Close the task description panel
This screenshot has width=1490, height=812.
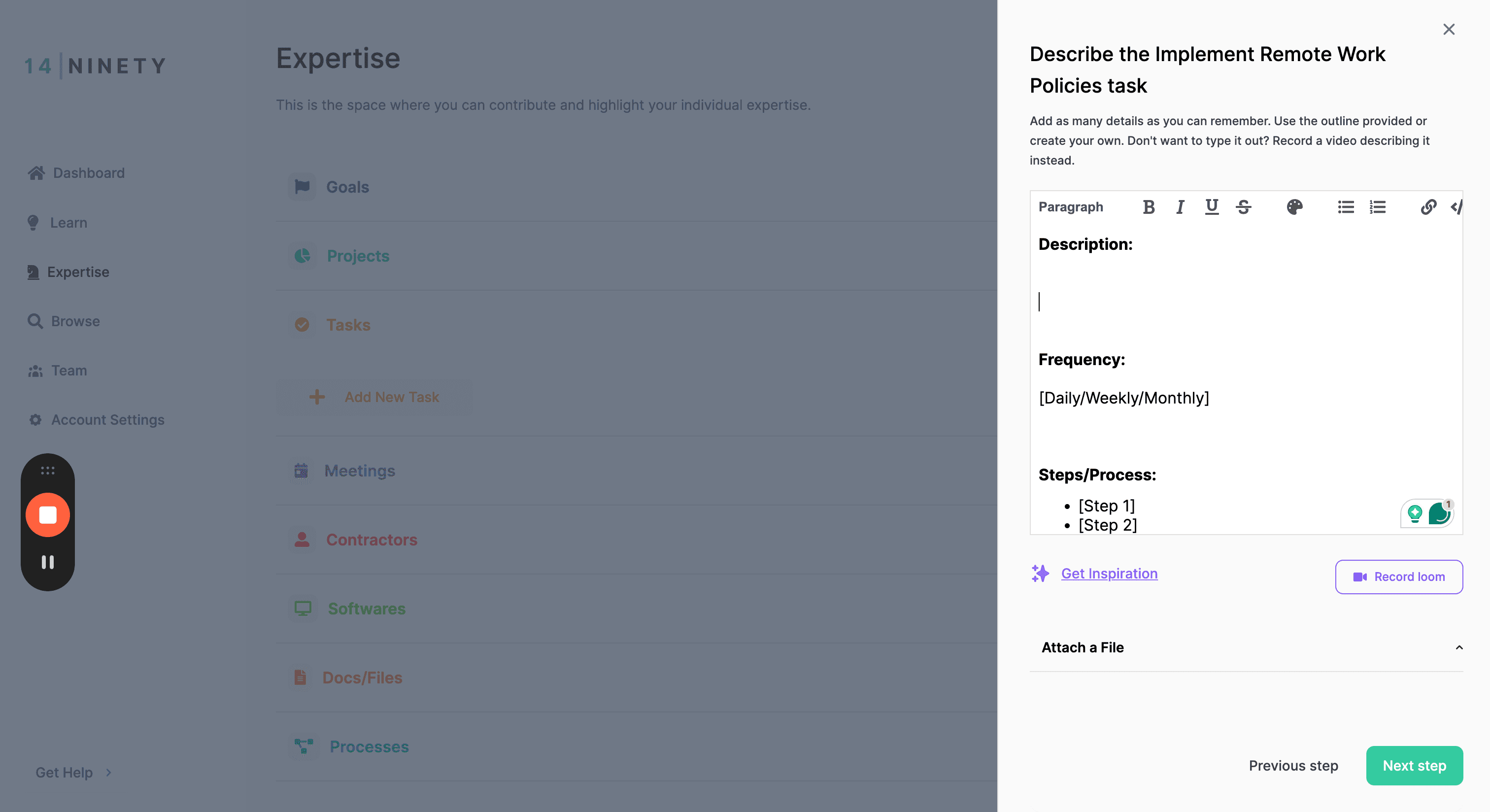[1448, 30]
